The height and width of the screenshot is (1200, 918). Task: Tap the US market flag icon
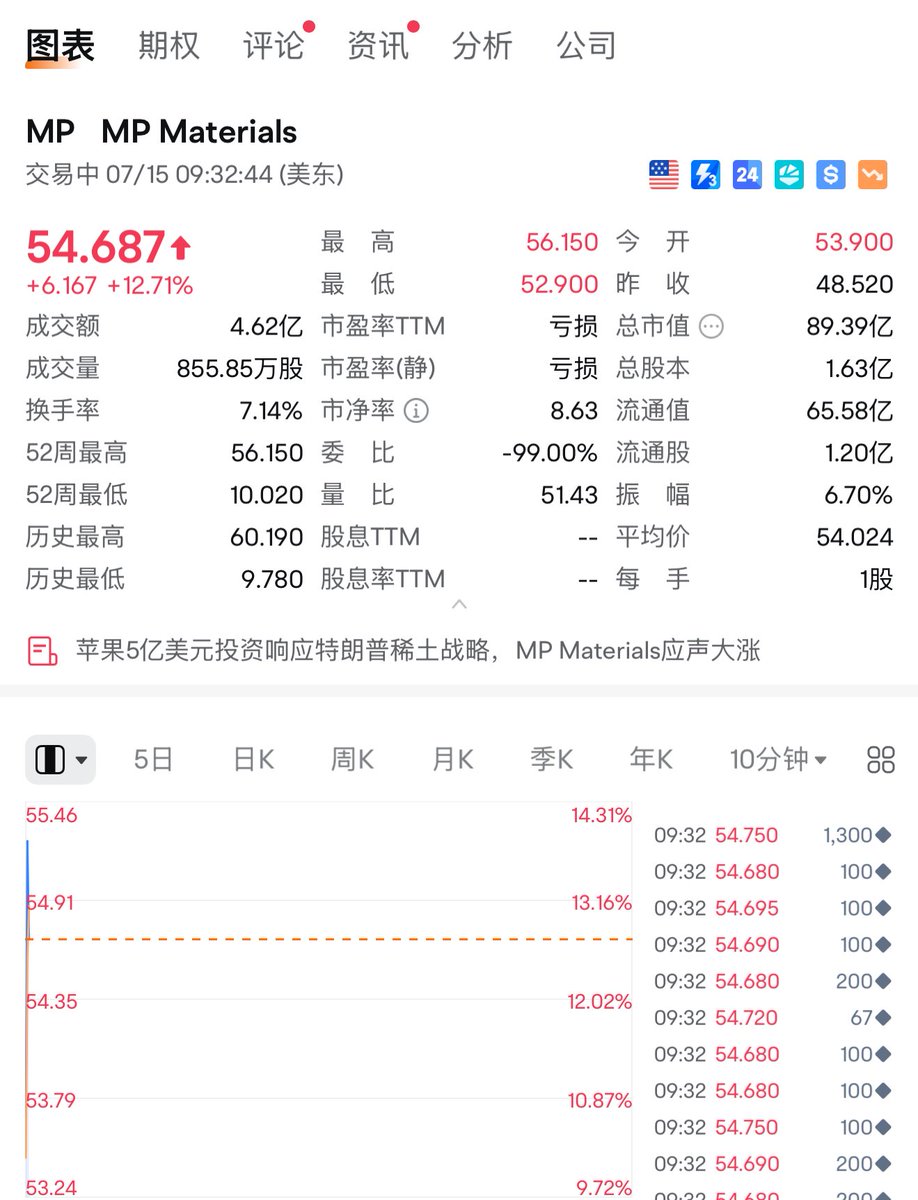click(663, 175)
